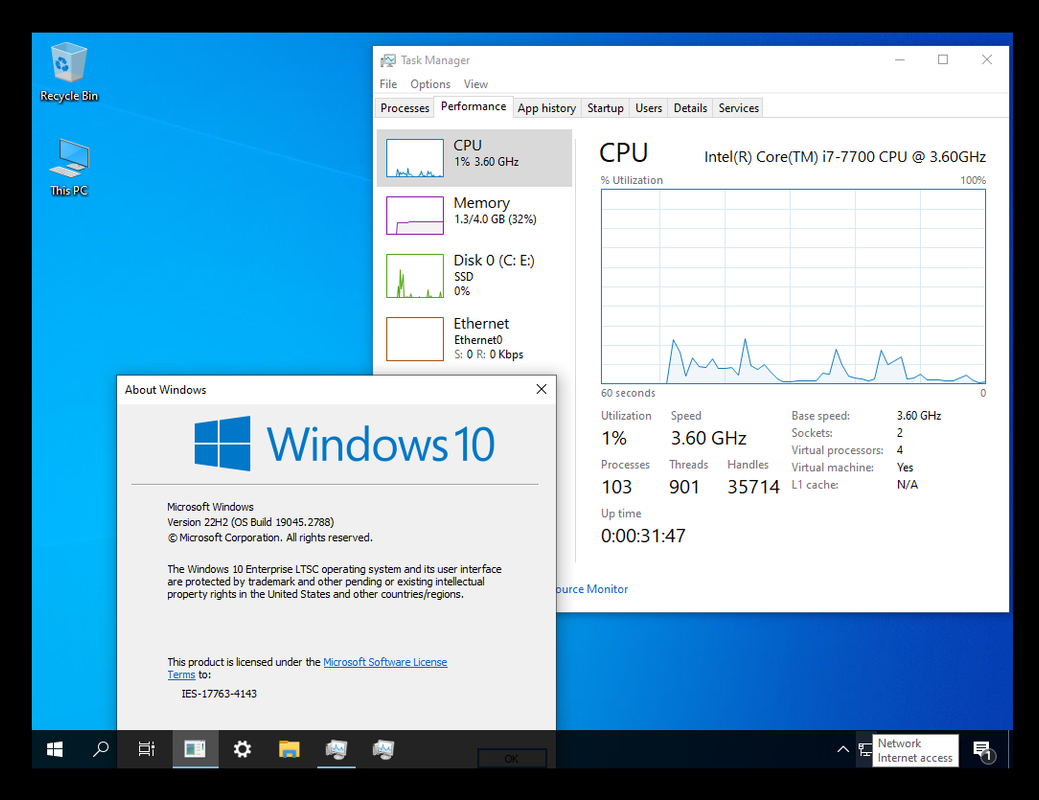Click the Base speed 3.60 GHz value
1039x800 pixels.
pyautogui.click(x=918, y=416)
